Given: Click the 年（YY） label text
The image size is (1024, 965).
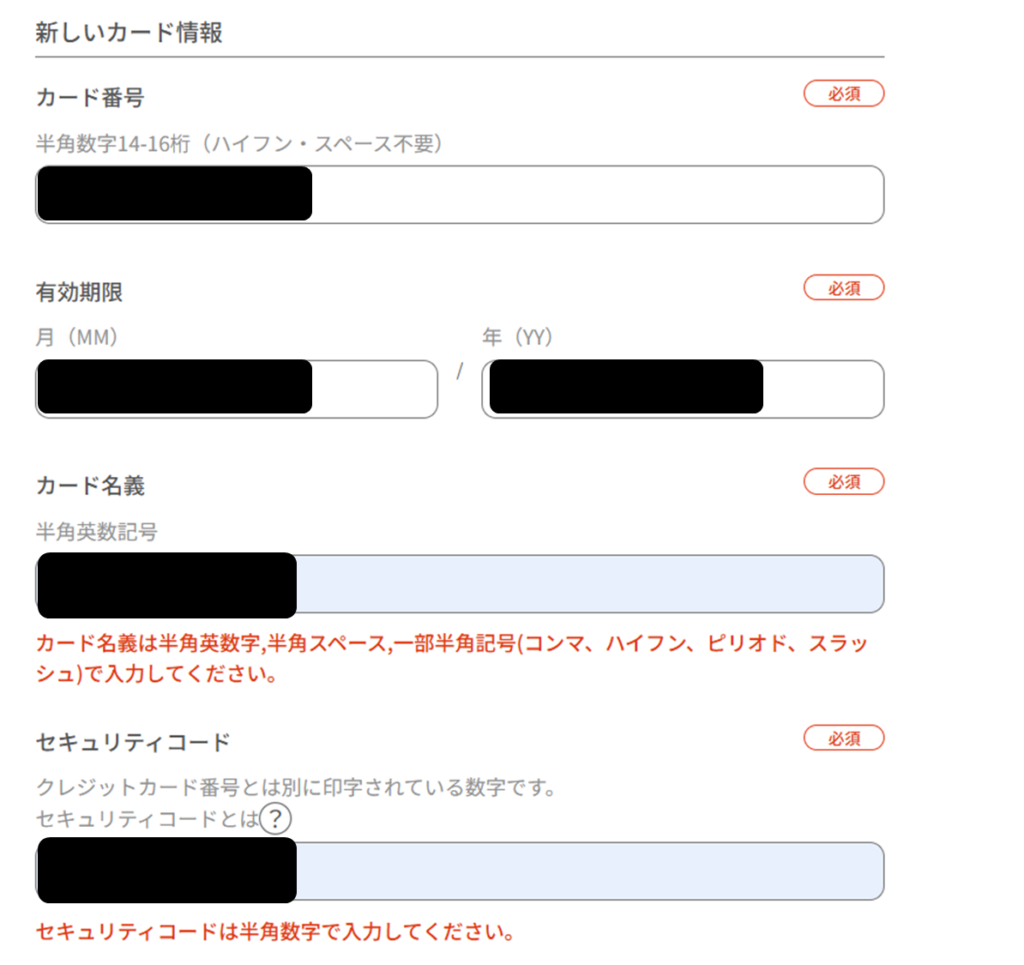Looking at the screenshot, I should click(517, 338).
